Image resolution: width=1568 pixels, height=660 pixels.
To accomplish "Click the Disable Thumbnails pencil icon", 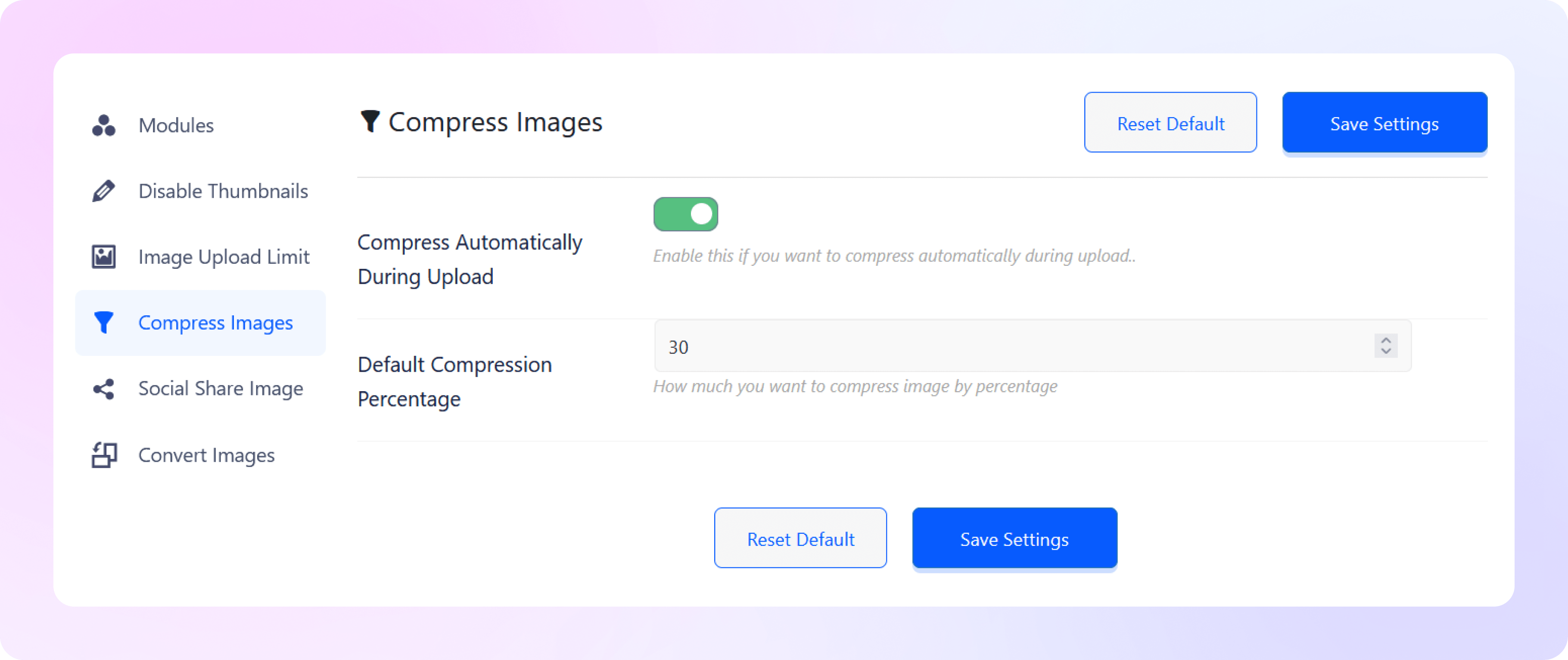I will tap(103, 191).
